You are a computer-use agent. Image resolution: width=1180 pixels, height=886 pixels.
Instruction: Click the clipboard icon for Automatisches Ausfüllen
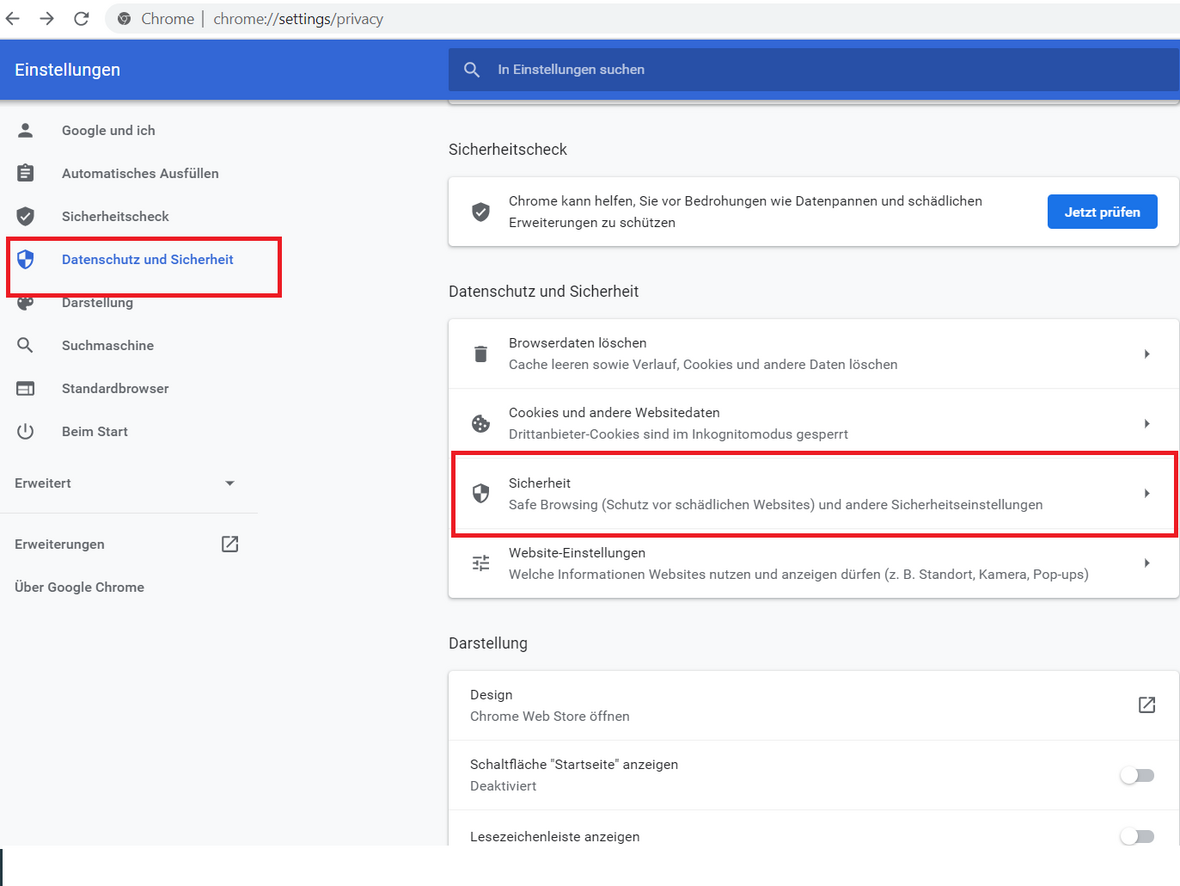(26, 174)
